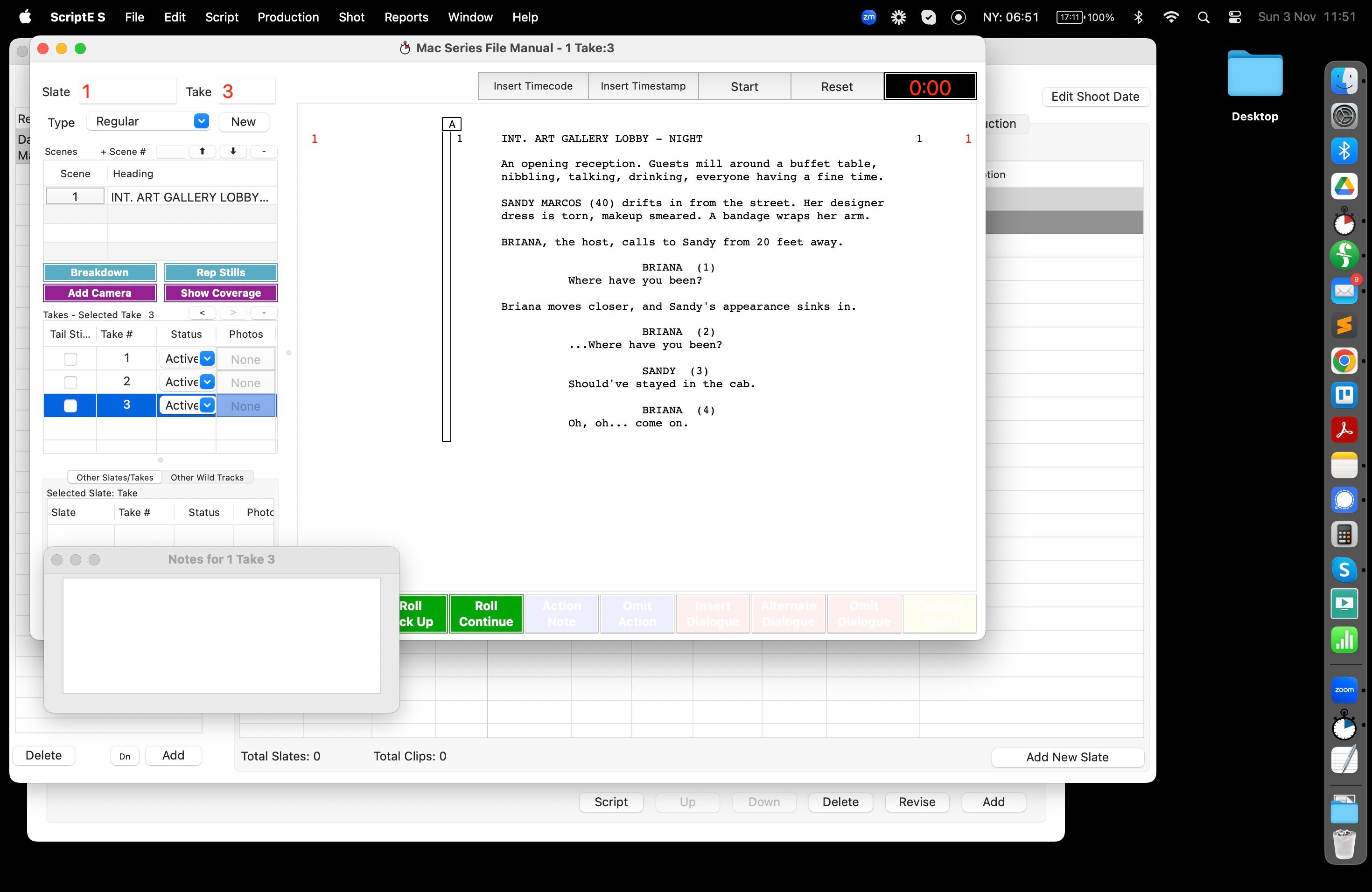Toggle Tail Sticks checkbox for take 3

(70, 406)
